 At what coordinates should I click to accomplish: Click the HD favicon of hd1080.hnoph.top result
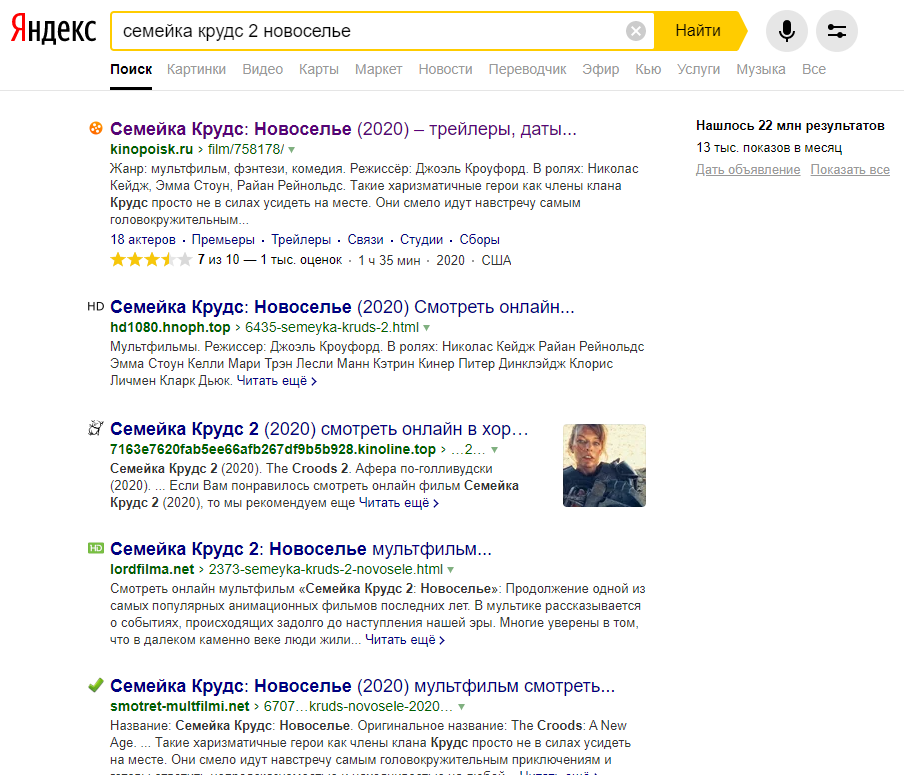[x=96, y=306]
